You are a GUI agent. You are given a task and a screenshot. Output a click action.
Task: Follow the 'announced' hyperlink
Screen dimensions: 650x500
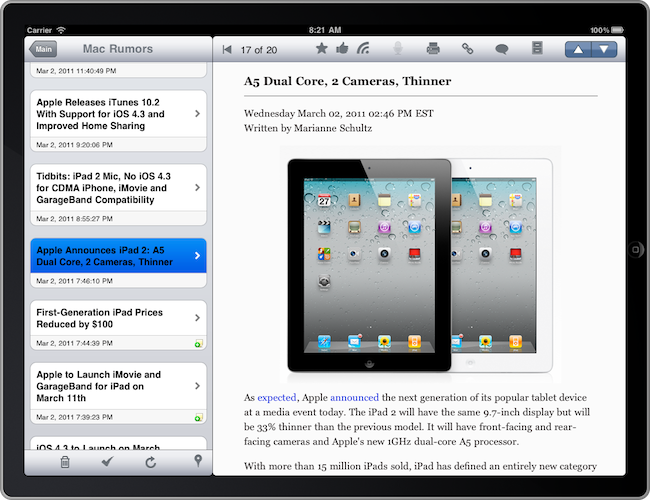click(x=354, y=398)
